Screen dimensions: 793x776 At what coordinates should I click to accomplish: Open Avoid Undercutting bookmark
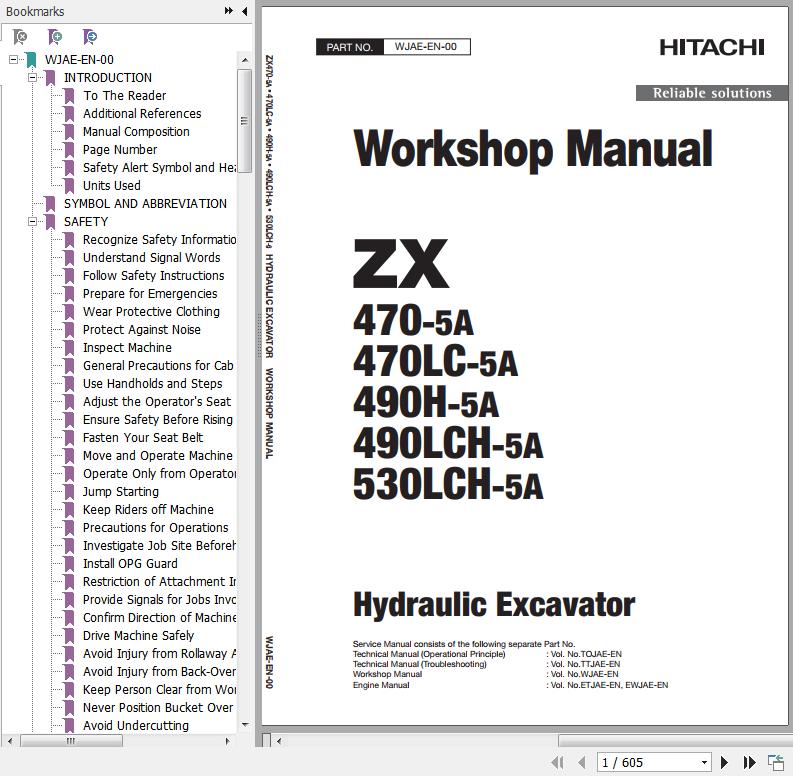tap(136, 726)
